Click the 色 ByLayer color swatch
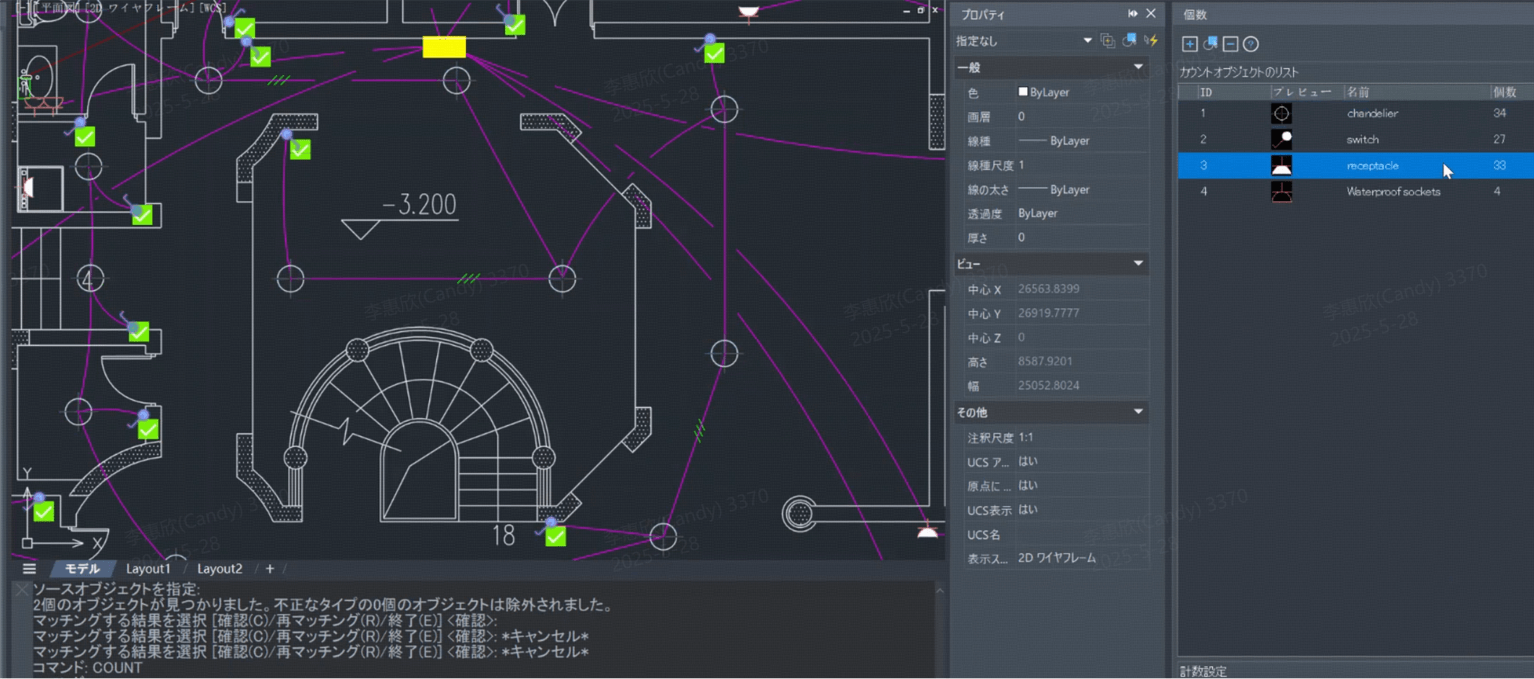Viewport: 1534px width, 679px height. coord(1023,92)
